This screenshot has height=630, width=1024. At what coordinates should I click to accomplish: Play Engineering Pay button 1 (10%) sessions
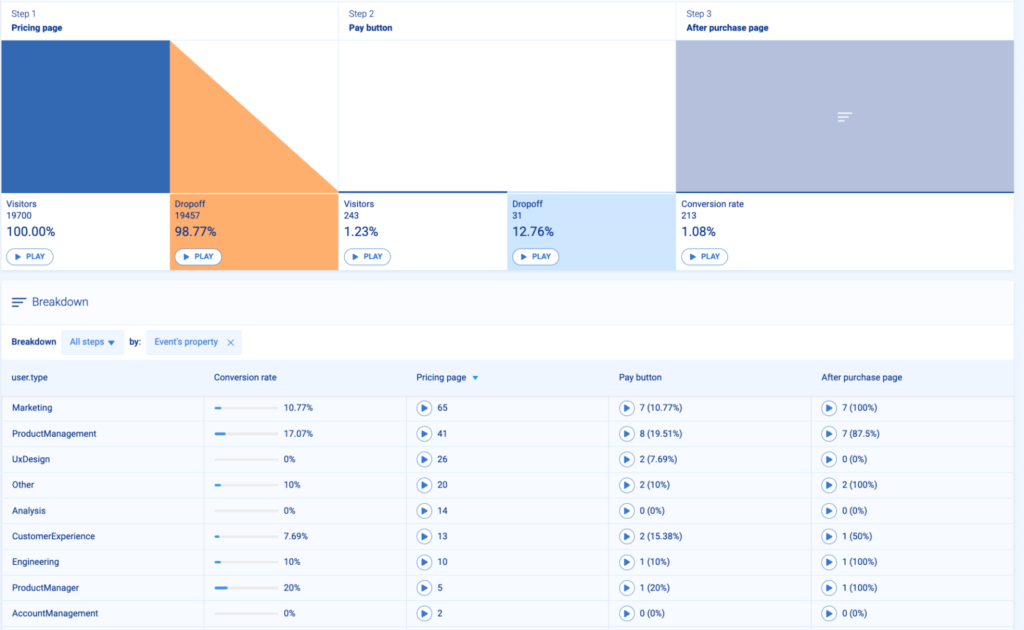coord(626,562)
